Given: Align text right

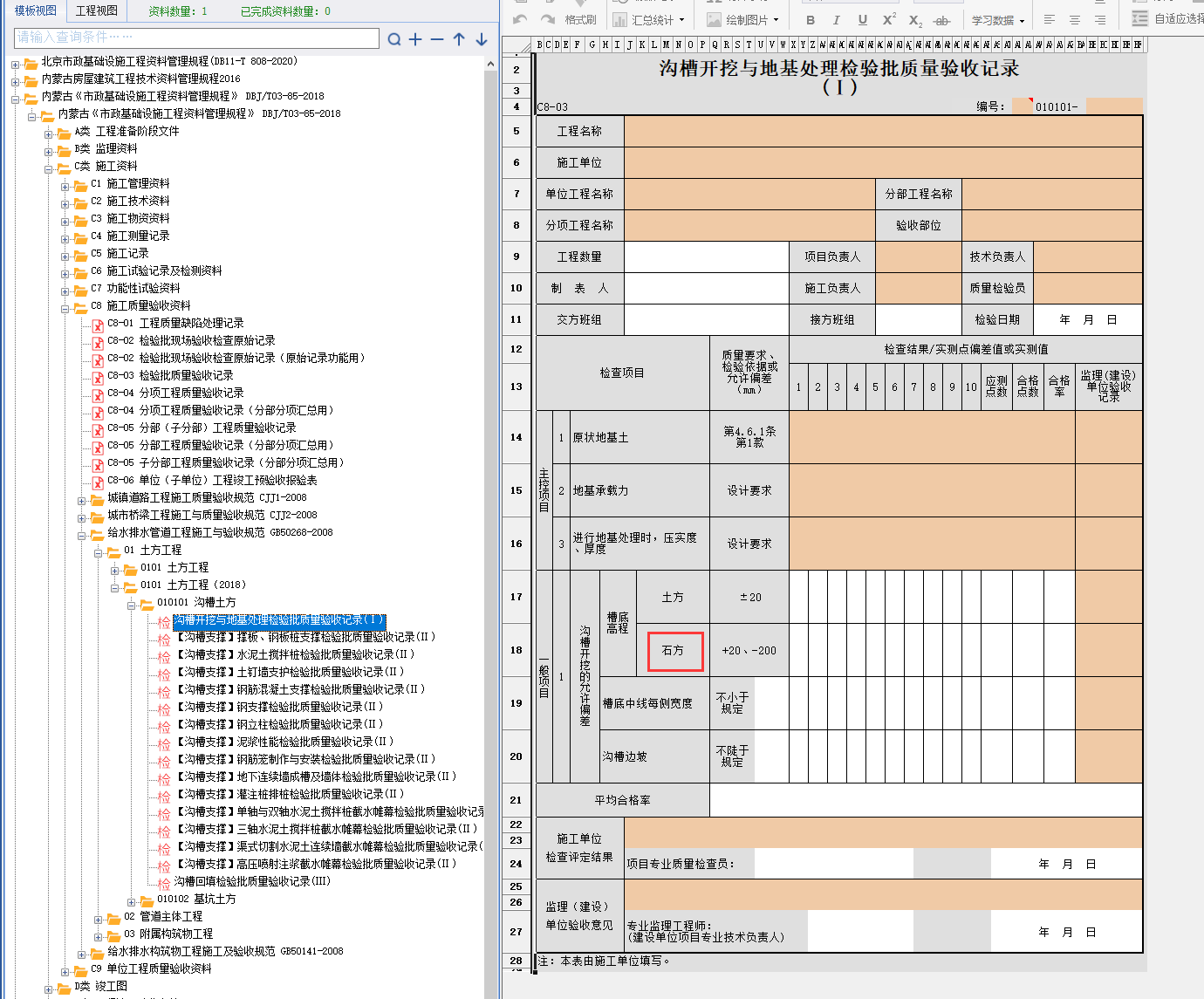Looking at the screenshot, I should coord(1100,19).
